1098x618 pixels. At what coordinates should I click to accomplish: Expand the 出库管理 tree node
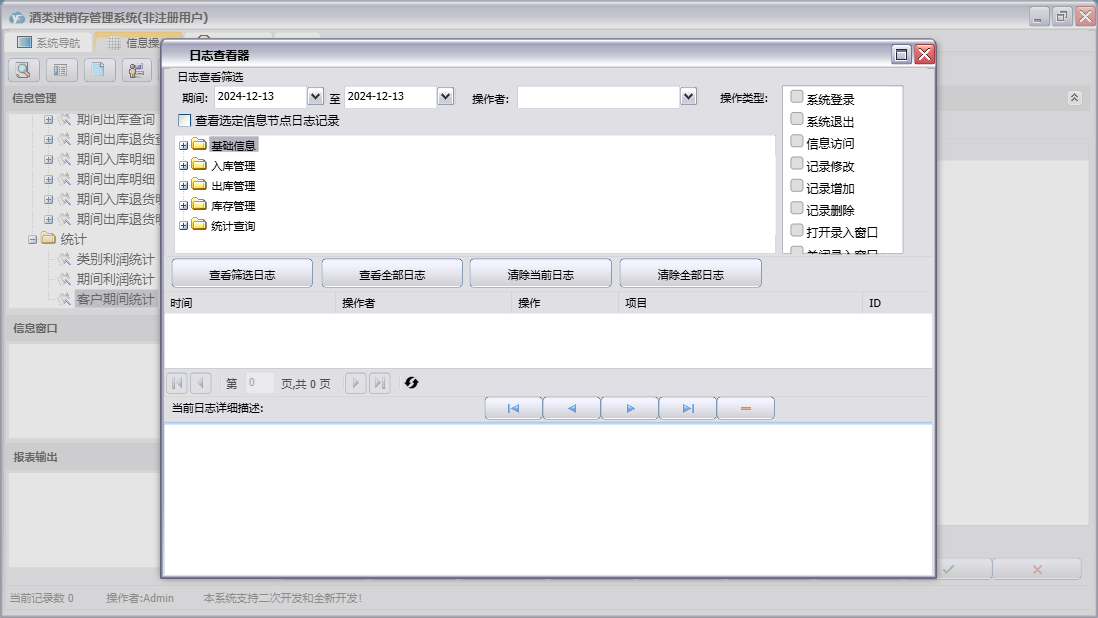tap(183, 185)
